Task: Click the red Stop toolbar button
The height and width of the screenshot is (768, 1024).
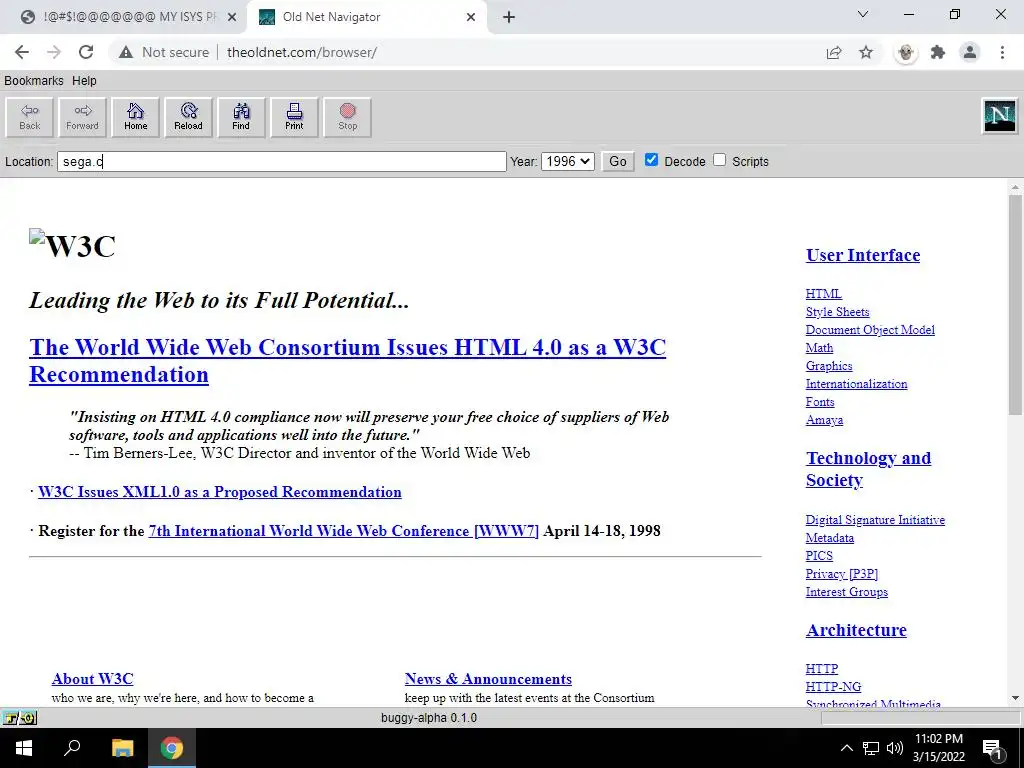Action: (x=347, y=118)
